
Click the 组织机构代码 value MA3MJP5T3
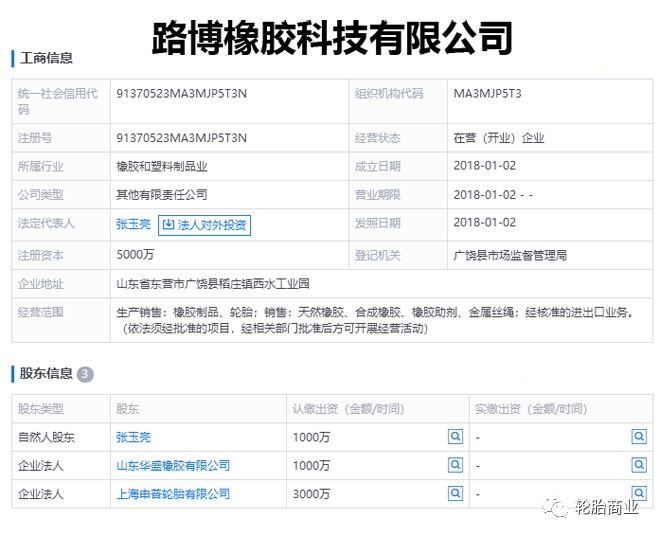click(487, 93)
